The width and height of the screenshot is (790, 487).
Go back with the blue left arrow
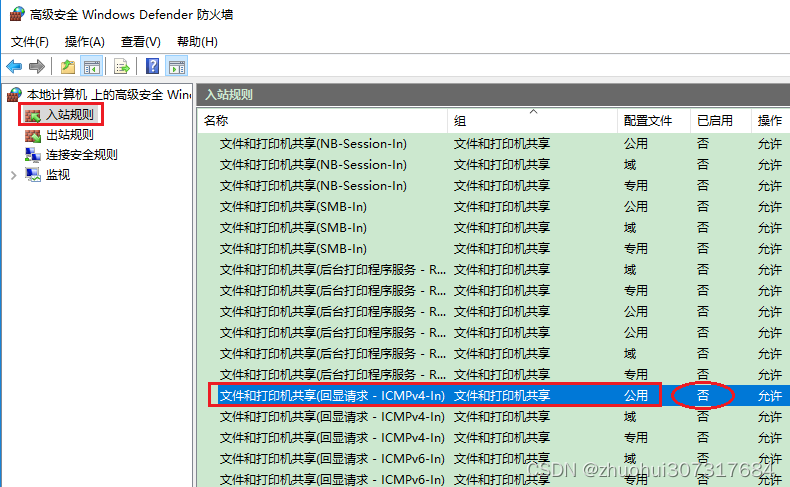14,66
